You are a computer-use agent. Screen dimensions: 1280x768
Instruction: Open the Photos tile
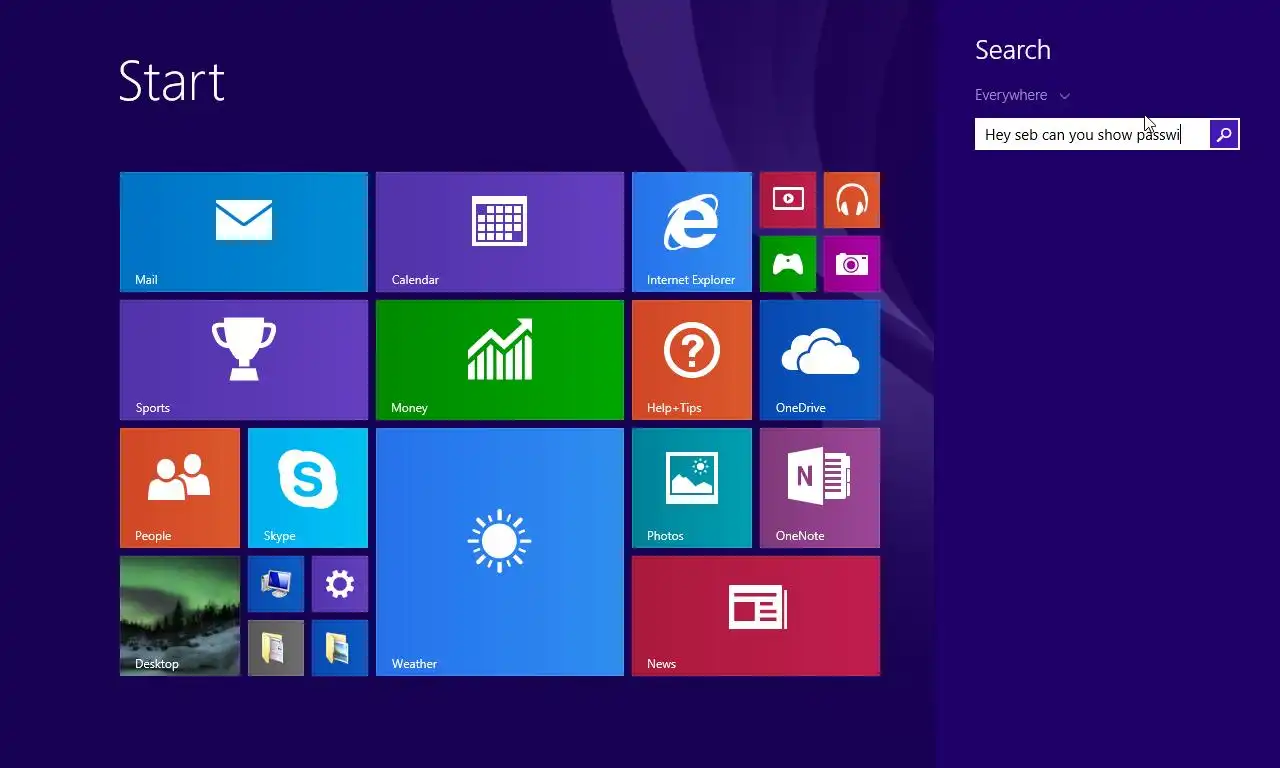point(692,488)
